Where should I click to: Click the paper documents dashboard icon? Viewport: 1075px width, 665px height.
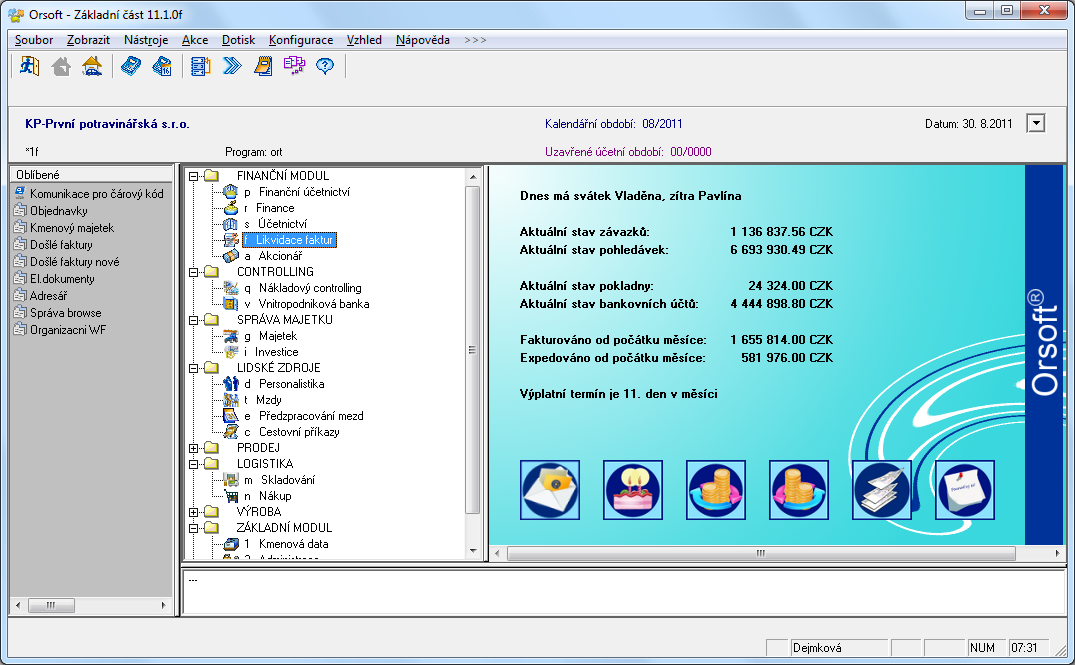click(881, 490)
